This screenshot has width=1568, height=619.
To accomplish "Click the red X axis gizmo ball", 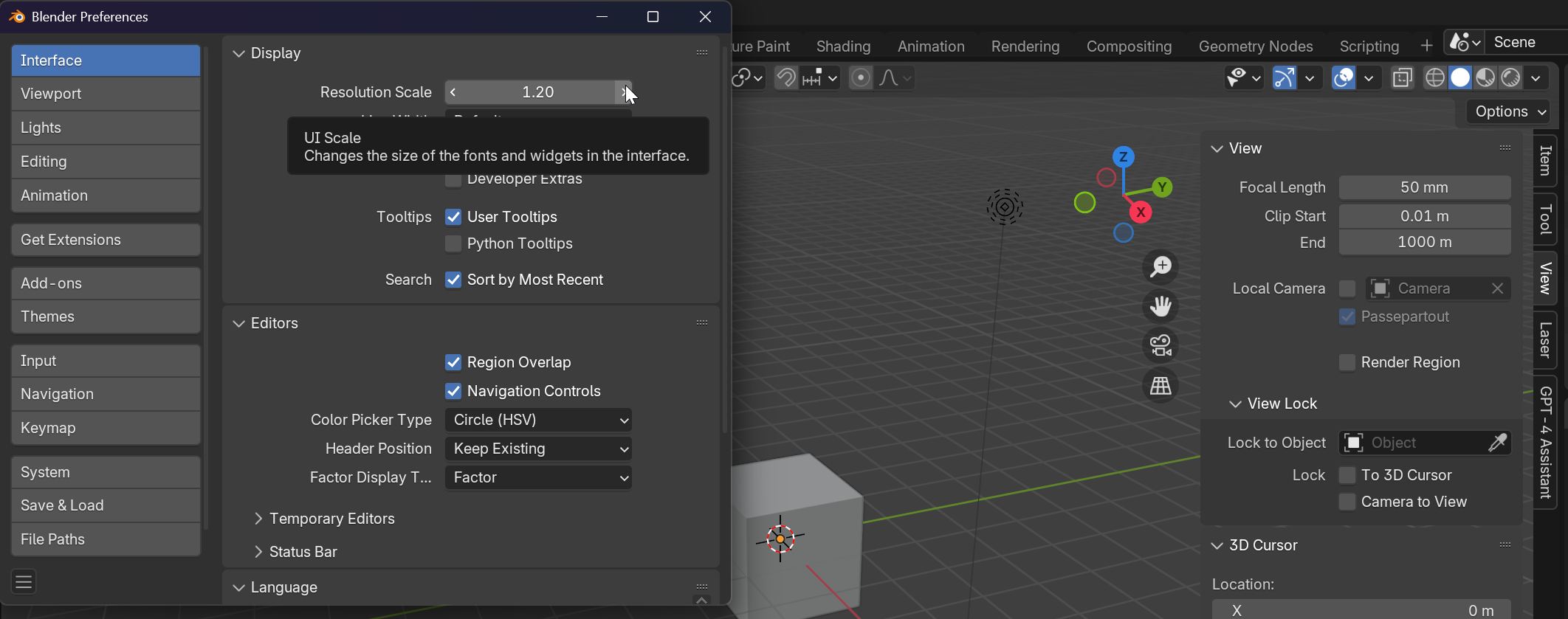I will (1141, 212).
